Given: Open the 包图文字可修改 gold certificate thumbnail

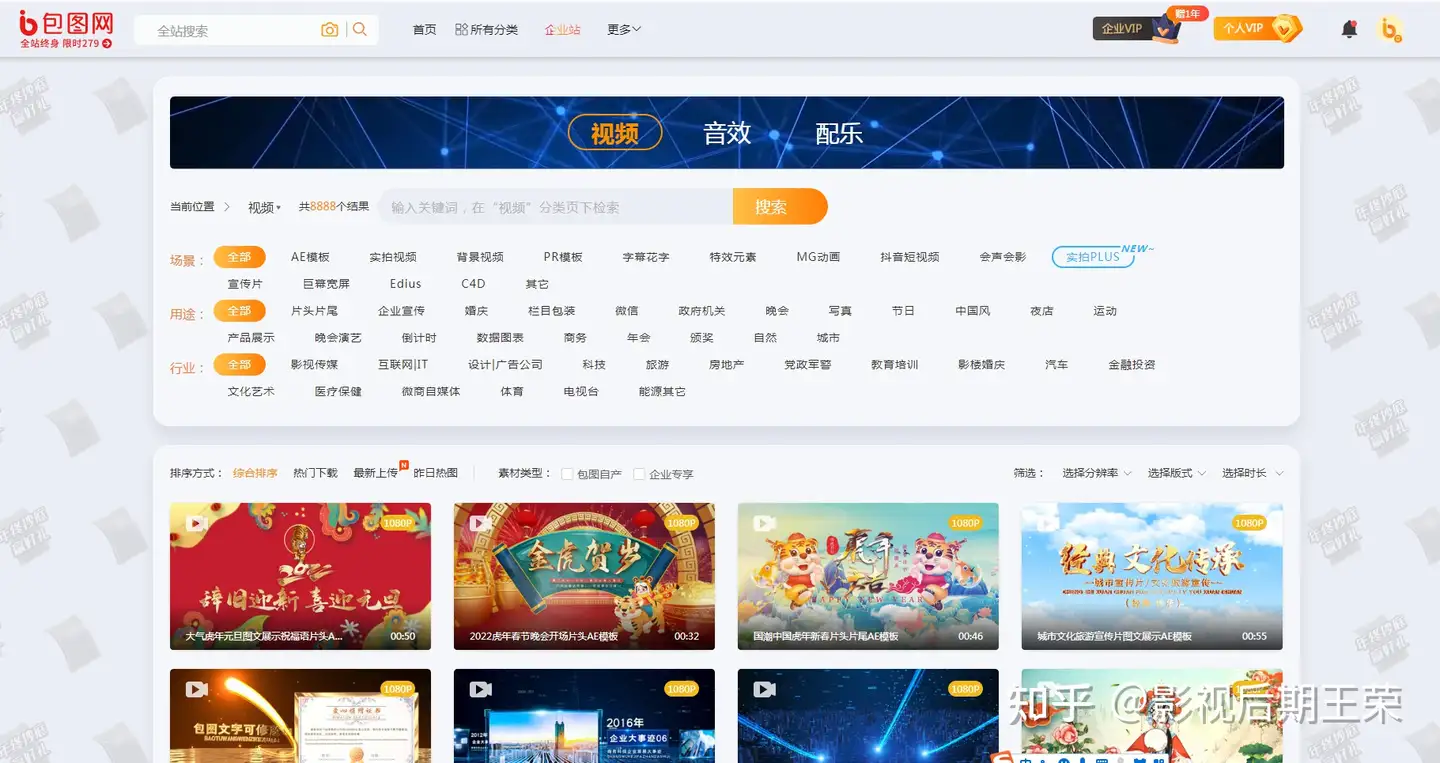Looking at the screenshot, I should [300, 716].
